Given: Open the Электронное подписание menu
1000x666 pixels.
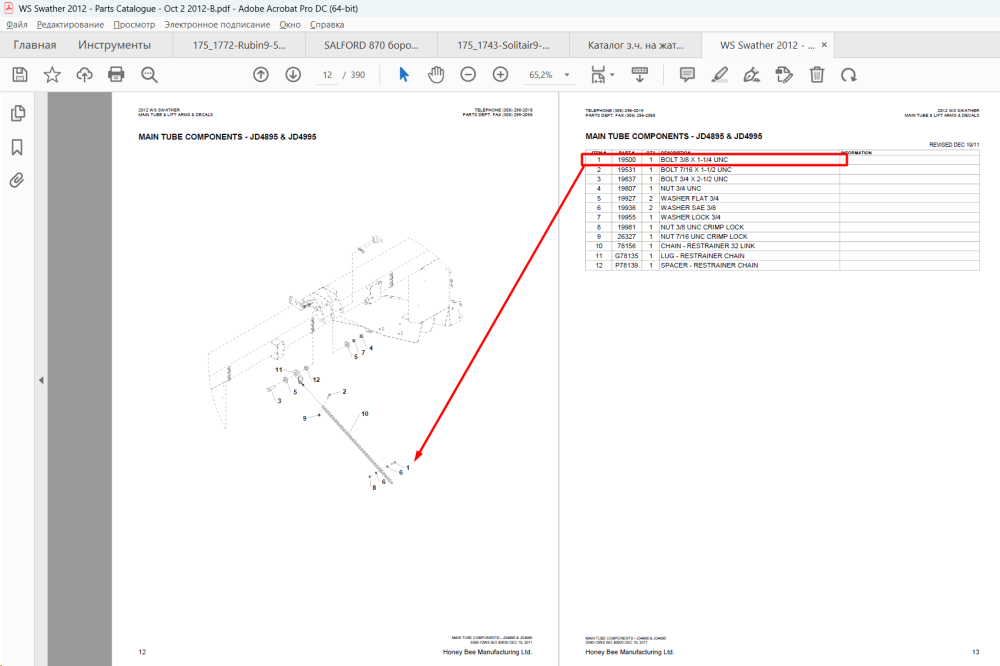Looking at the screenshot, I should click(217, 24).
